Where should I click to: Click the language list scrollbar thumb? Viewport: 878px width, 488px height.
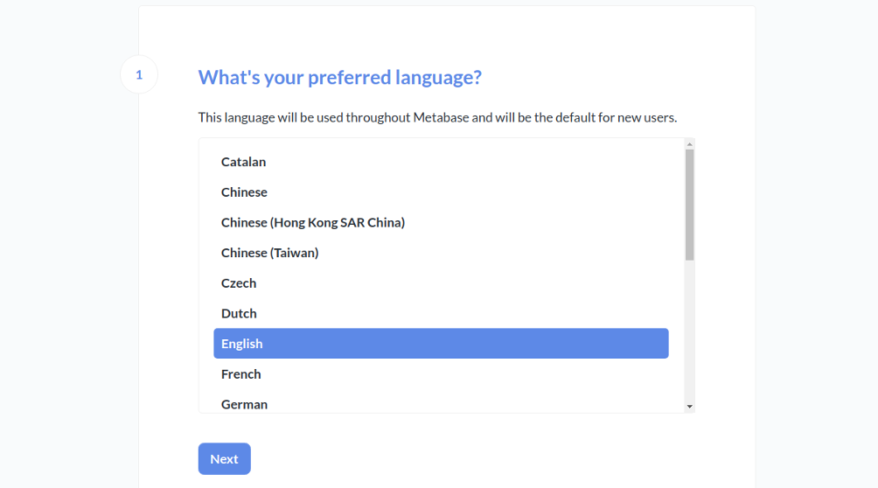[x=689, y=204]
